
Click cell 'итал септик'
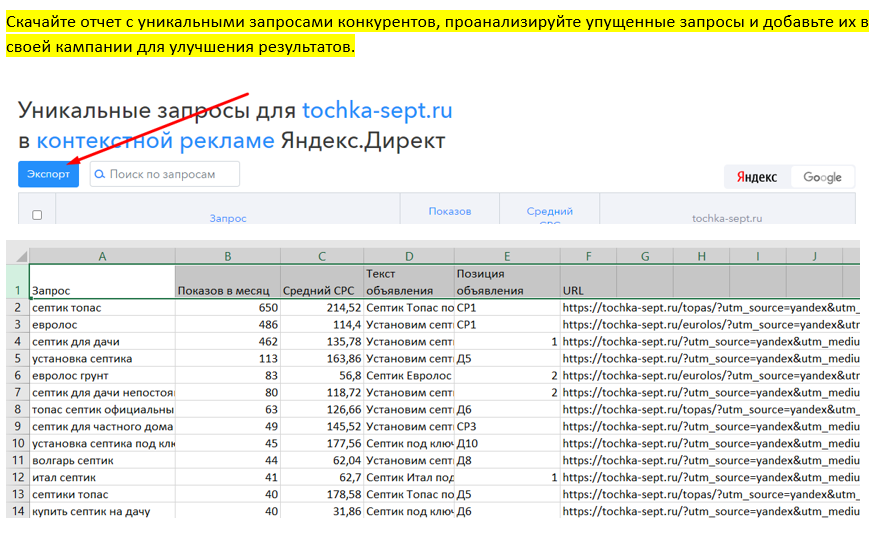(x=102, y=477)
